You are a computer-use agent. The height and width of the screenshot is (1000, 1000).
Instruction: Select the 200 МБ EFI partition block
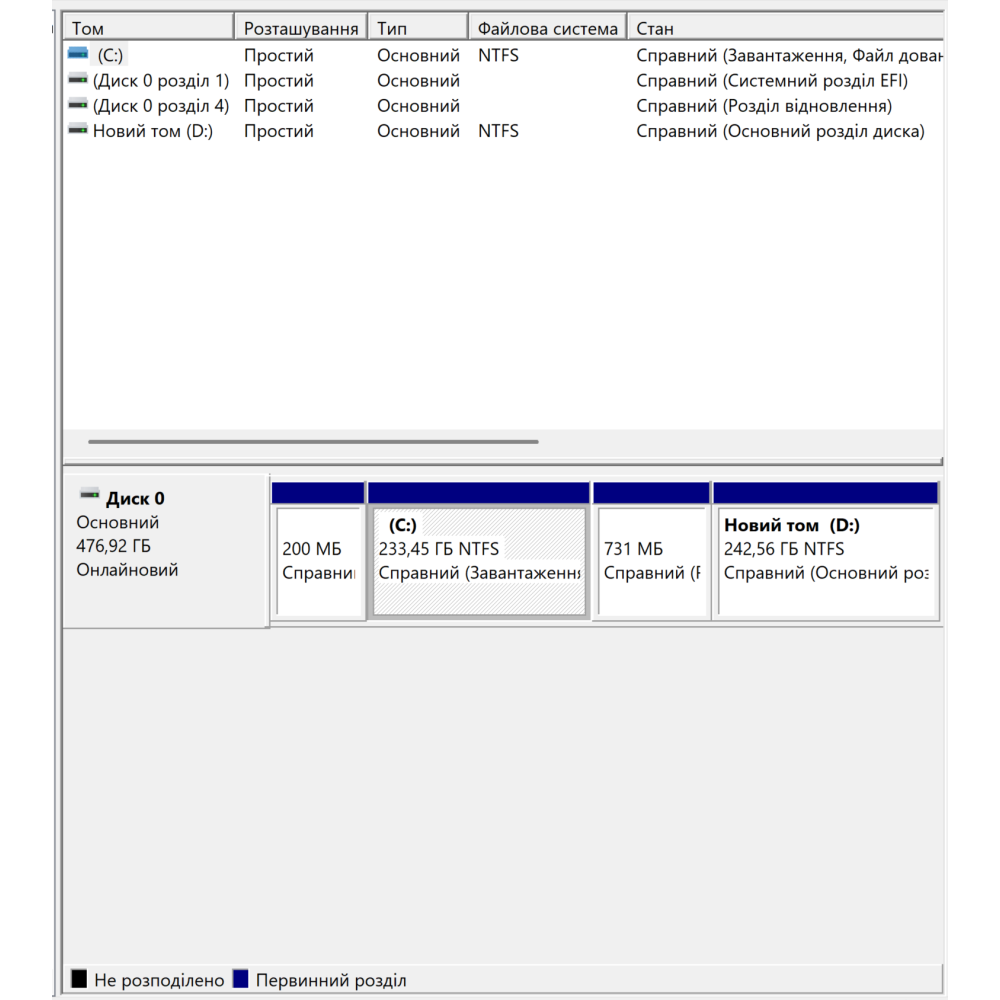pyautogui.click(x=318, y=562)
